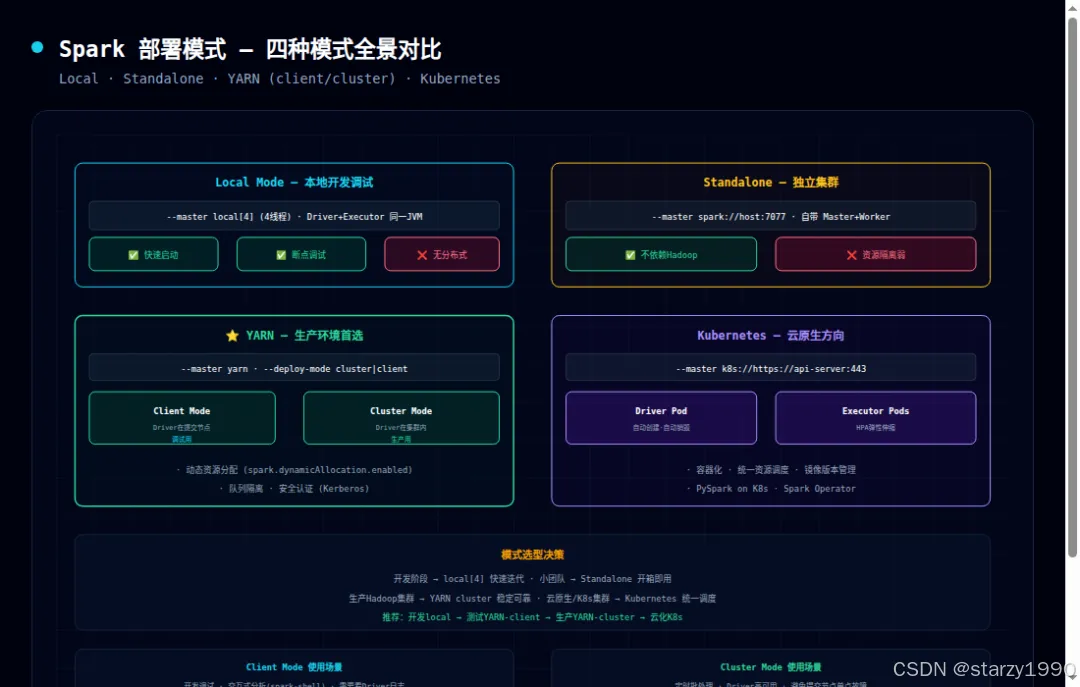Click the green line '推荐: 开发local → 测试YARN-client'
Screen dimensions: 1080x687
(x=461, y=617)
